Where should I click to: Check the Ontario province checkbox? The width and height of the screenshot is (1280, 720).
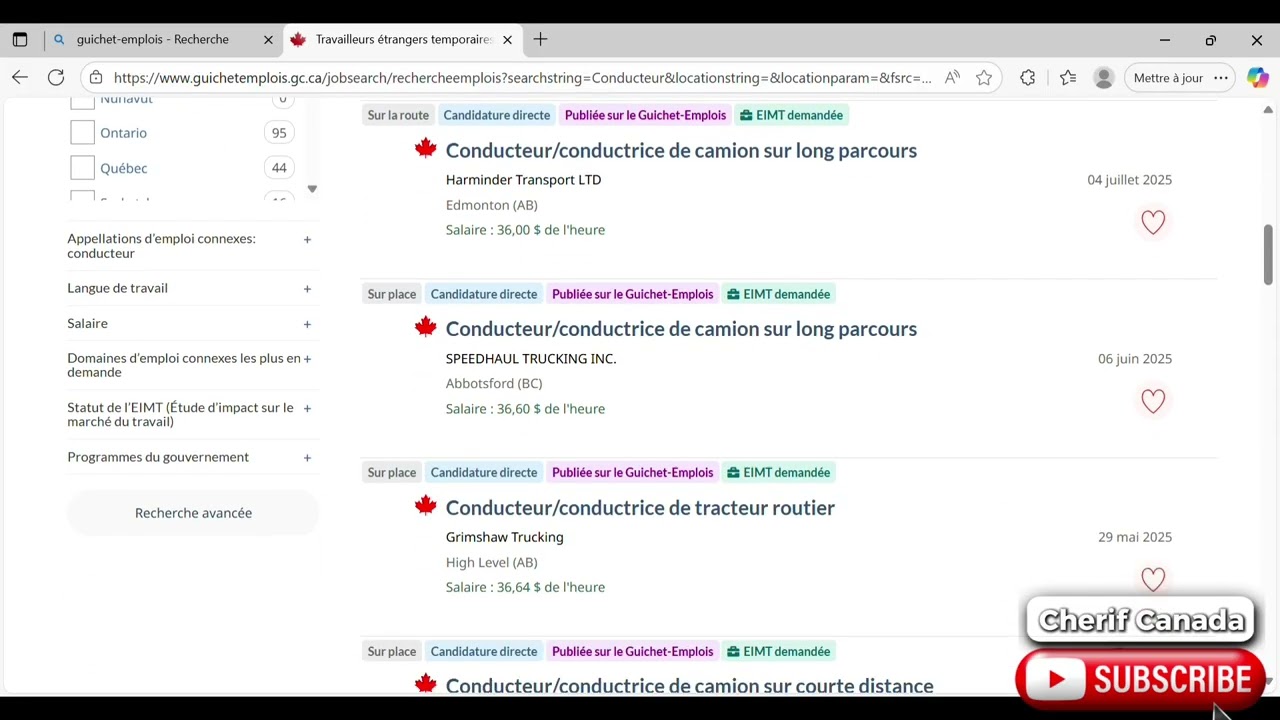[82, 132]
